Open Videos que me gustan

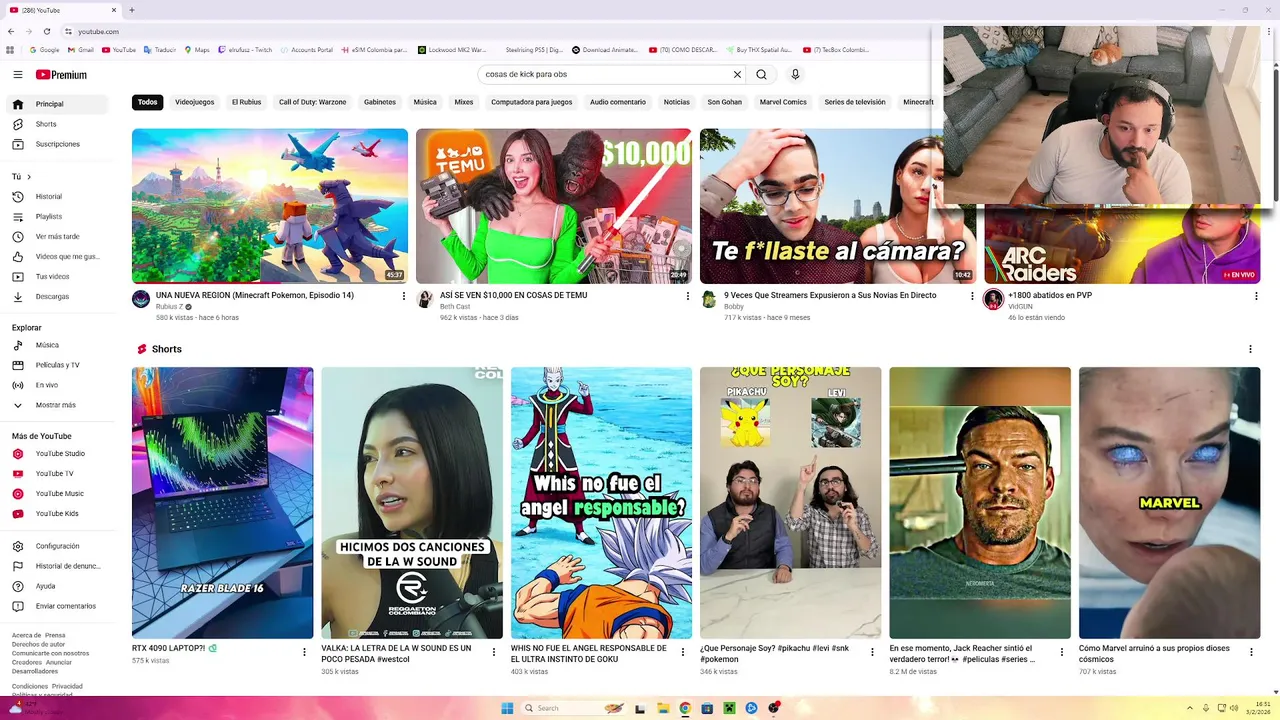tap(57, 256)
